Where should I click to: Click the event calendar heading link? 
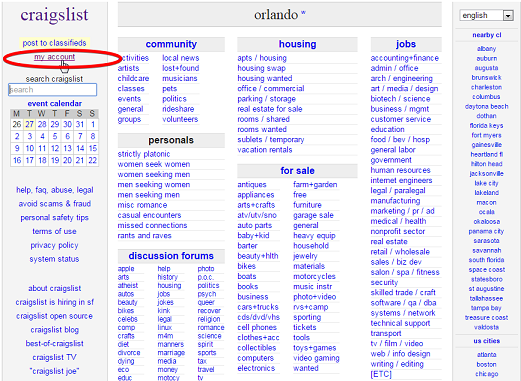[55, 103]
